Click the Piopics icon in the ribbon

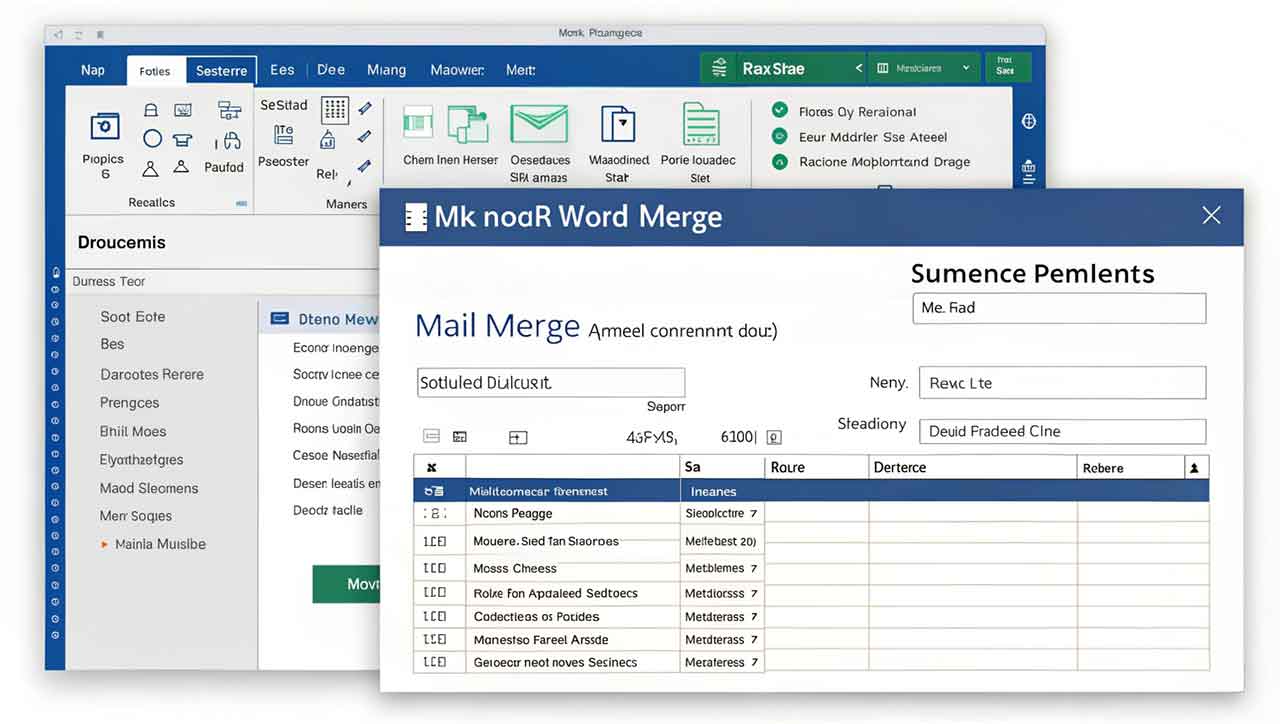click(105, 126)
